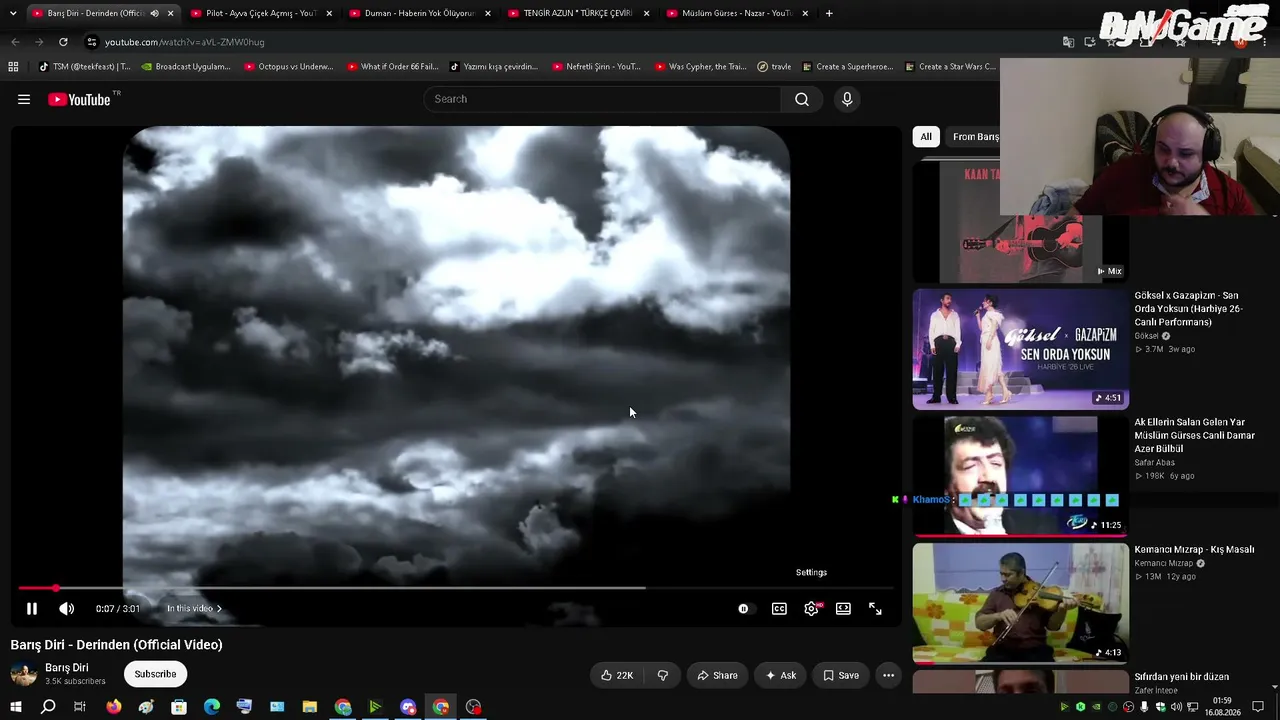Open the YouTube guide hamburger menu
This screenshot has height=720, width=1280.
point(24,99)
